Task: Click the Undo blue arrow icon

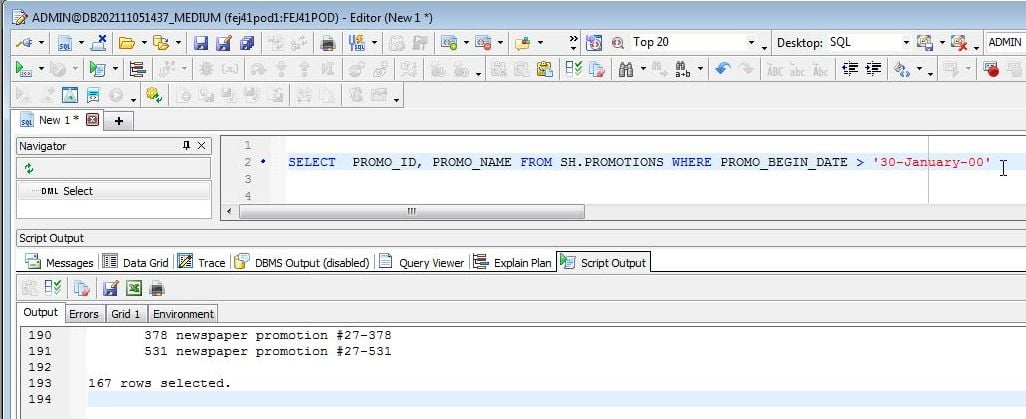Action: click(x=721, y=69)
